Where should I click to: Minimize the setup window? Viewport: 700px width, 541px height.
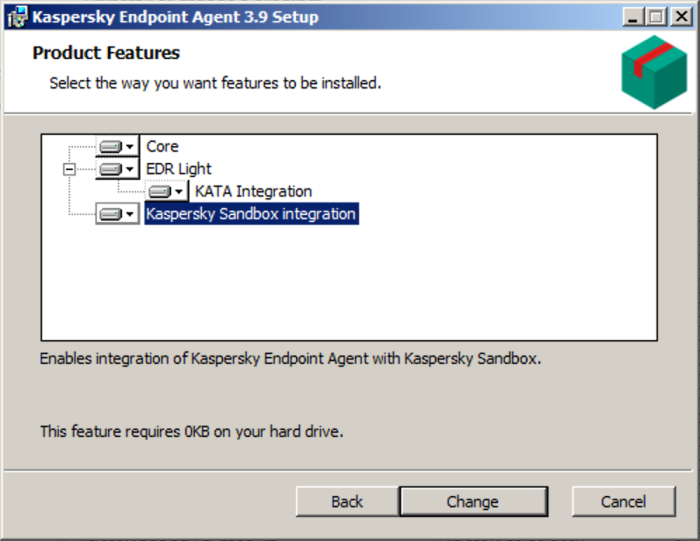[633, 17]
